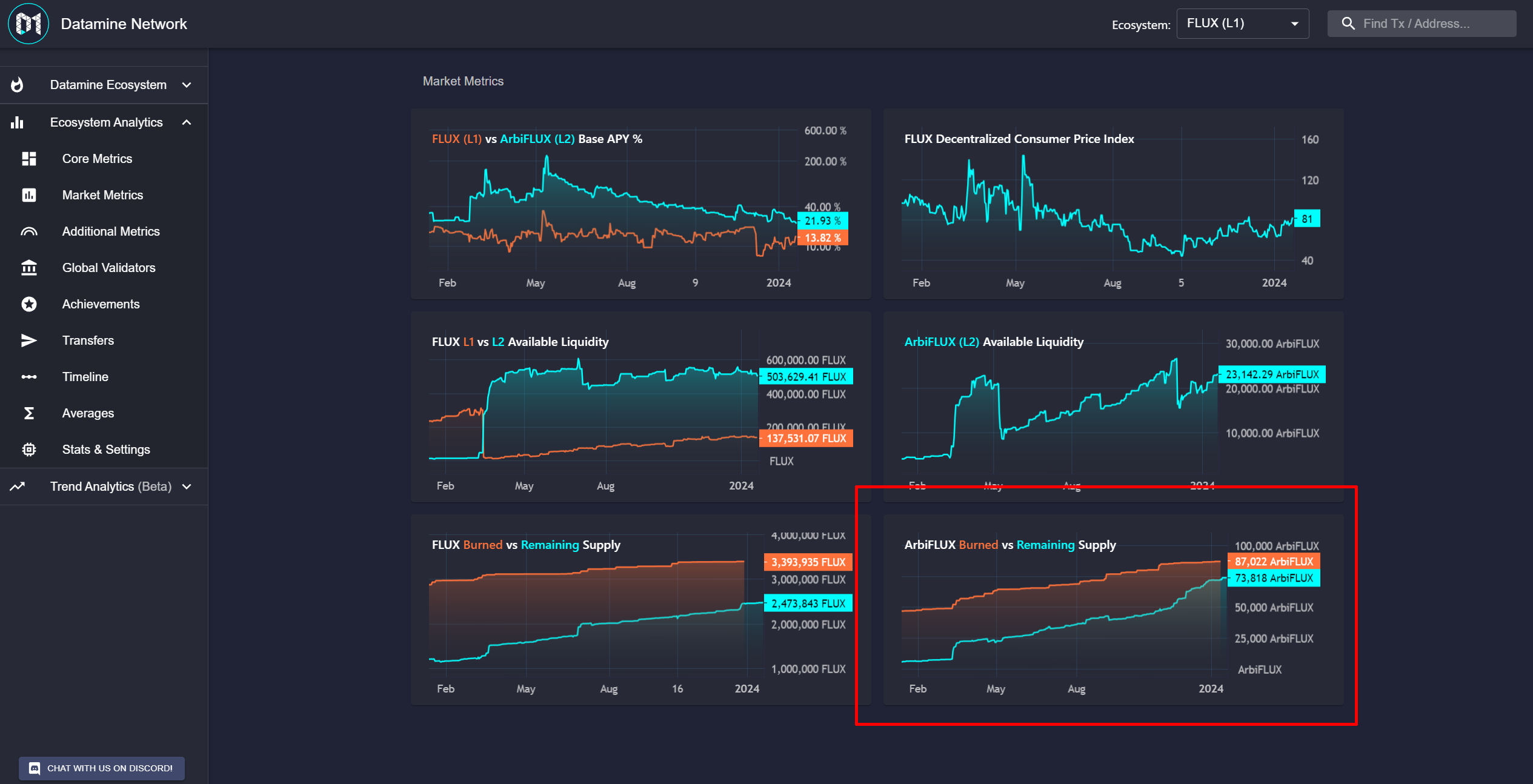Click Chat With Us On Discord button
1533x784 pixels.
(102, 768)
